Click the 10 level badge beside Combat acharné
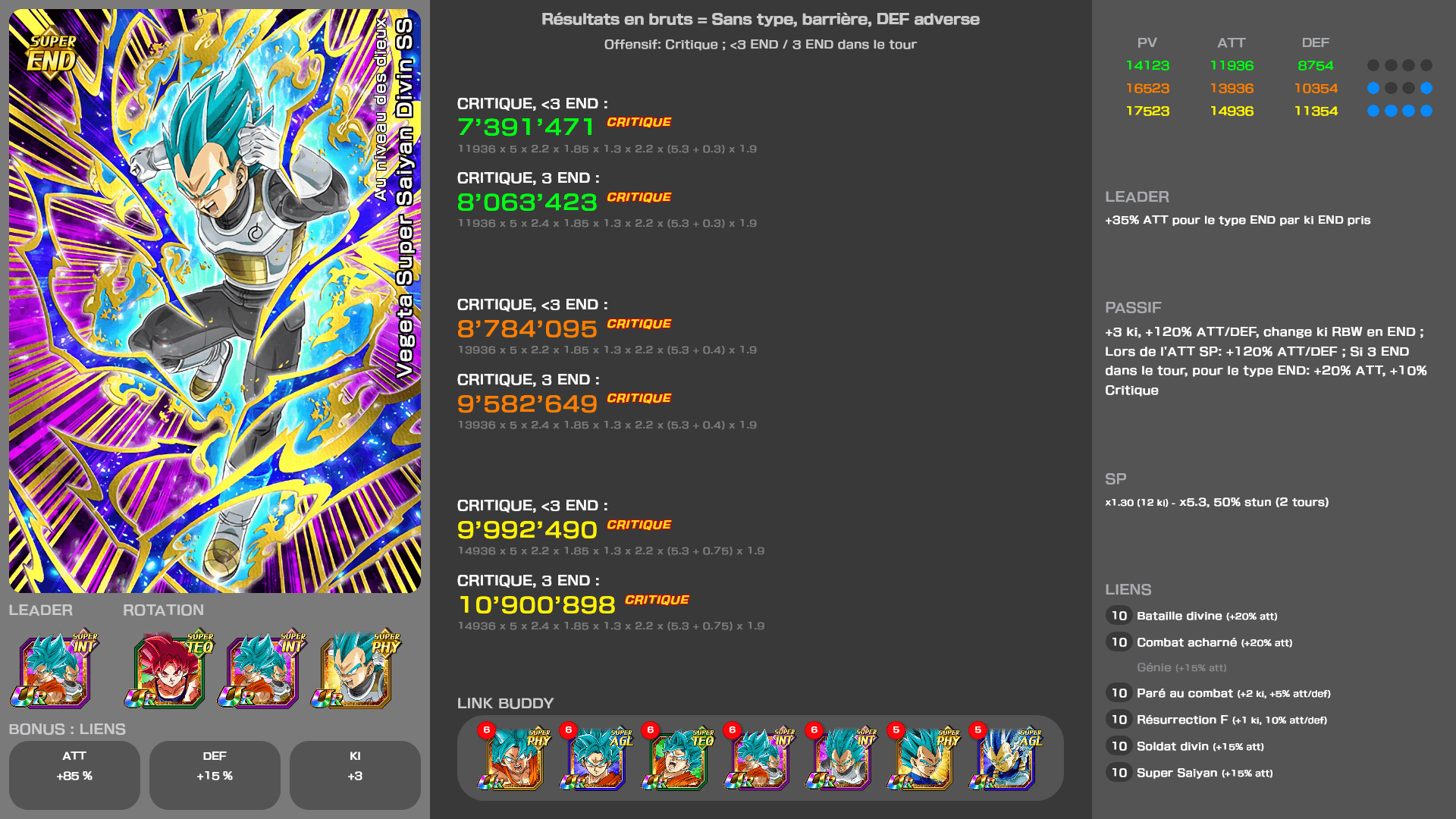 1119,642
